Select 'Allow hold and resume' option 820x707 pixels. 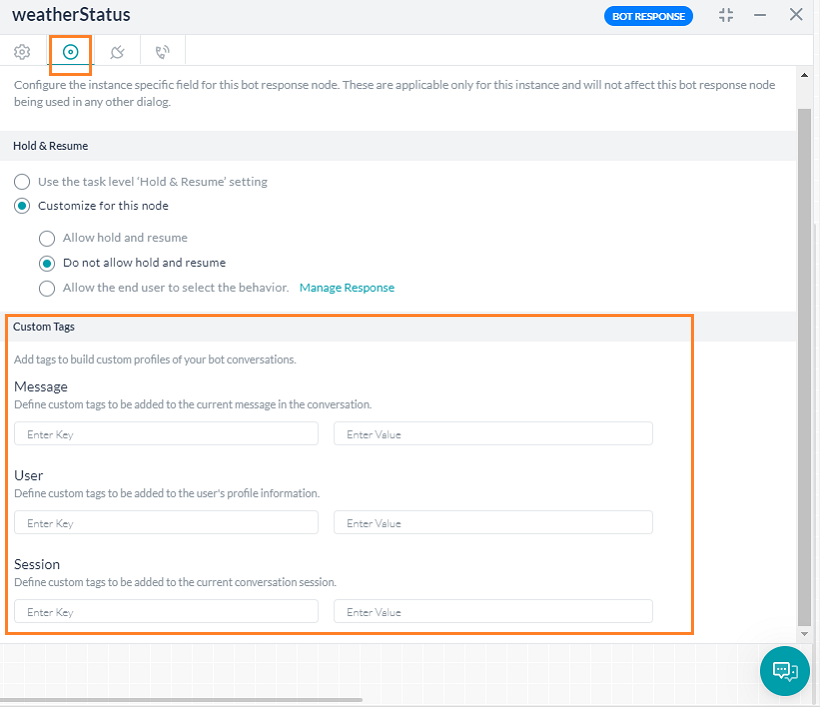[47, 238]
